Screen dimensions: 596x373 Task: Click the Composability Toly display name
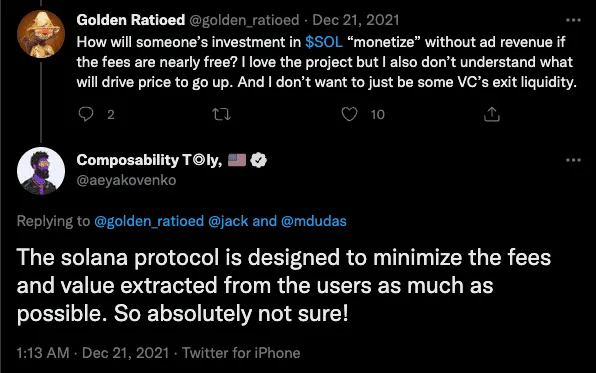149,160
